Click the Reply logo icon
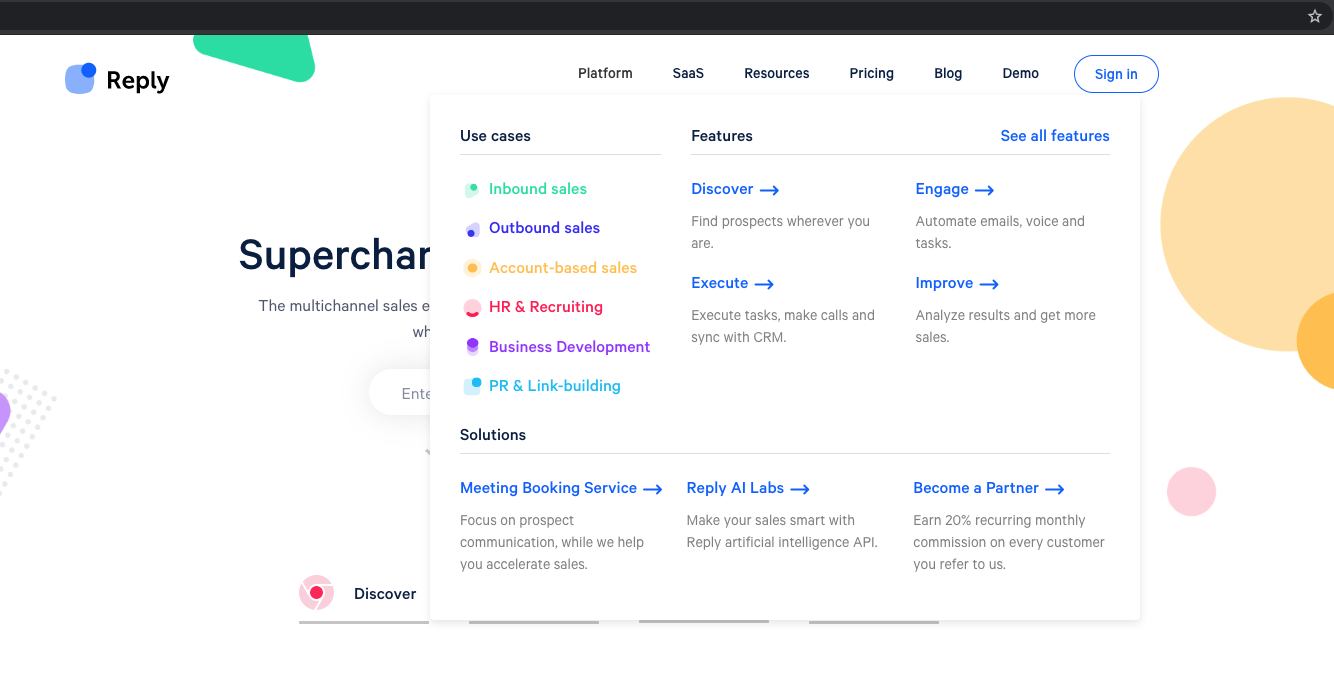 (x=80, y=78)
